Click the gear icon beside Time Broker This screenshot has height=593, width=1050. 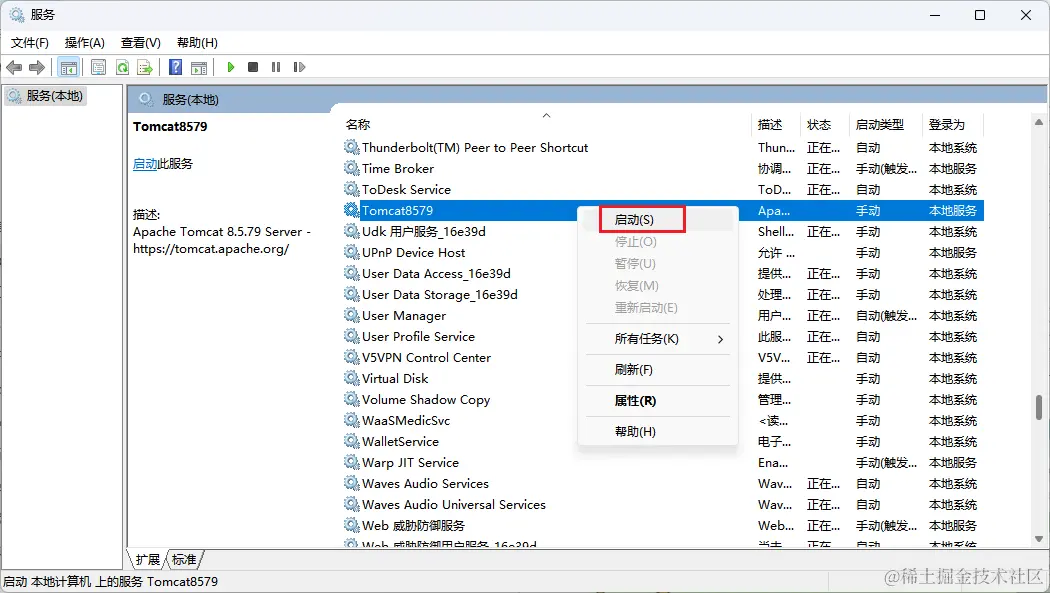[x=352, y=168]
